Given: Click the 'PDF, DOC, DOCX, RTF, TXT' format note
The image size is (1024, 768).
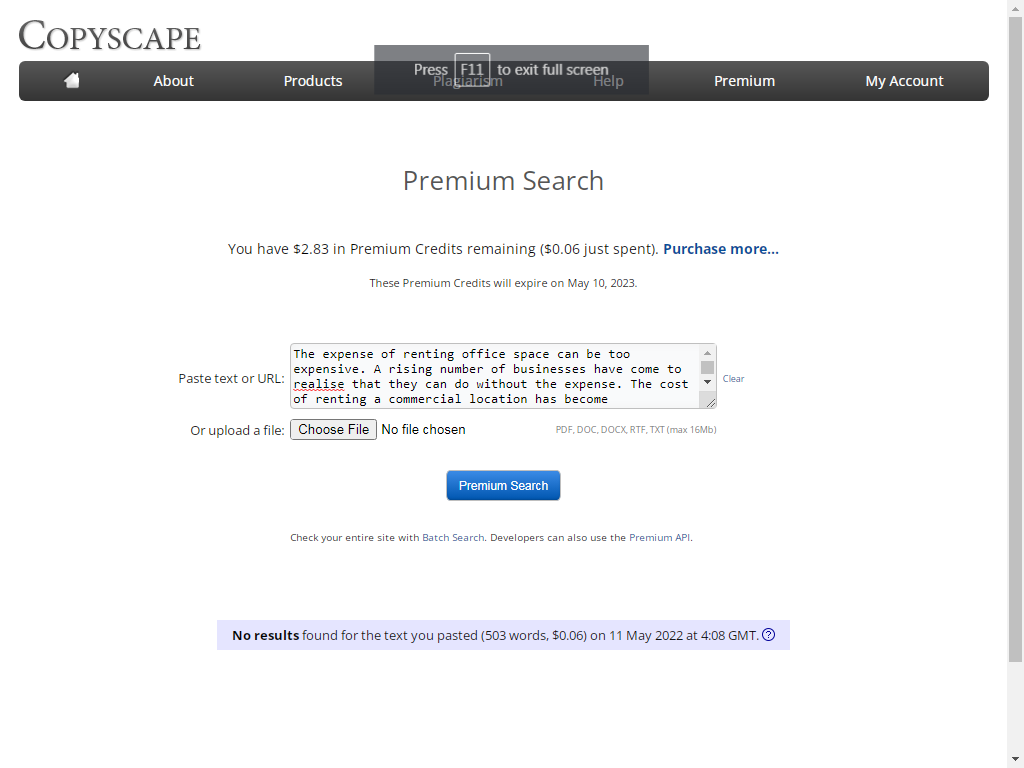Looking at the screenshot, I should pos(636,430).
